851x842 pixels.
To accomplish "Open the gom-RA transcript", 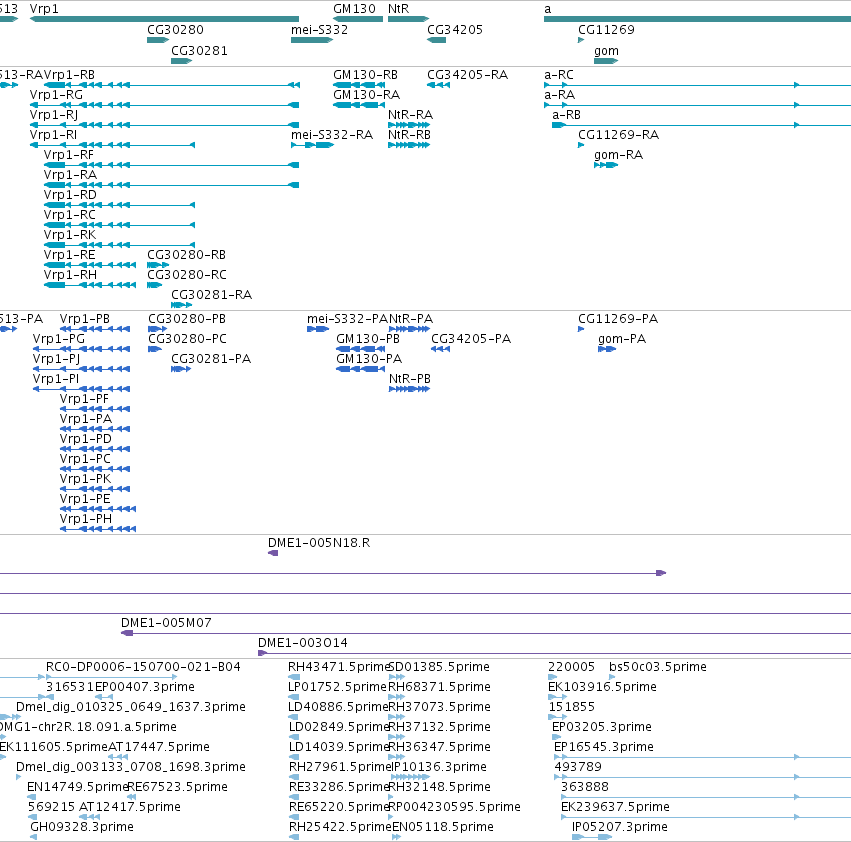I will [606, 165].
